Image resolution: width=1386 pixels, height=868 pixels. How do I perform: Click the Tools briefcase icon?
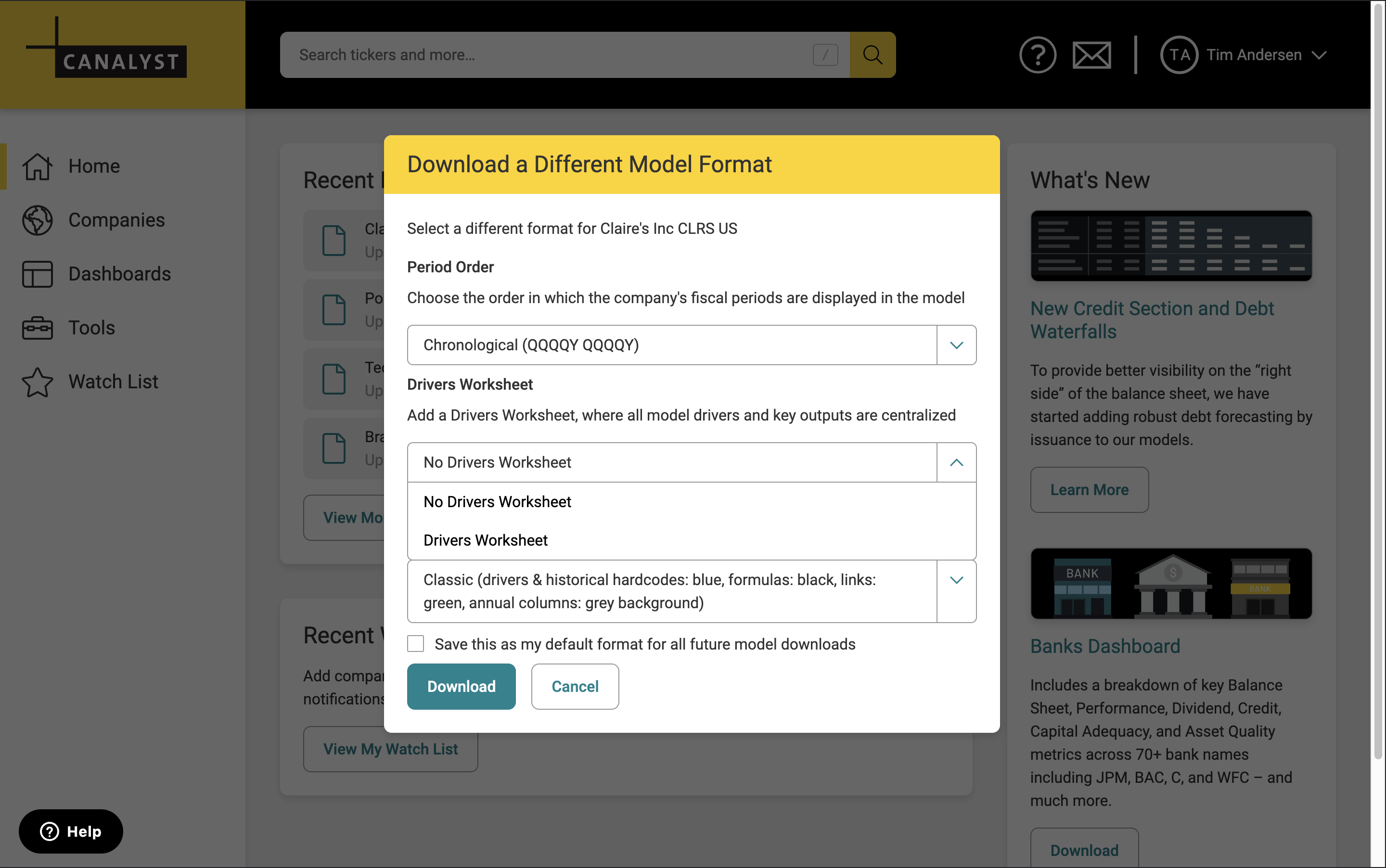[x=37, y=328]
